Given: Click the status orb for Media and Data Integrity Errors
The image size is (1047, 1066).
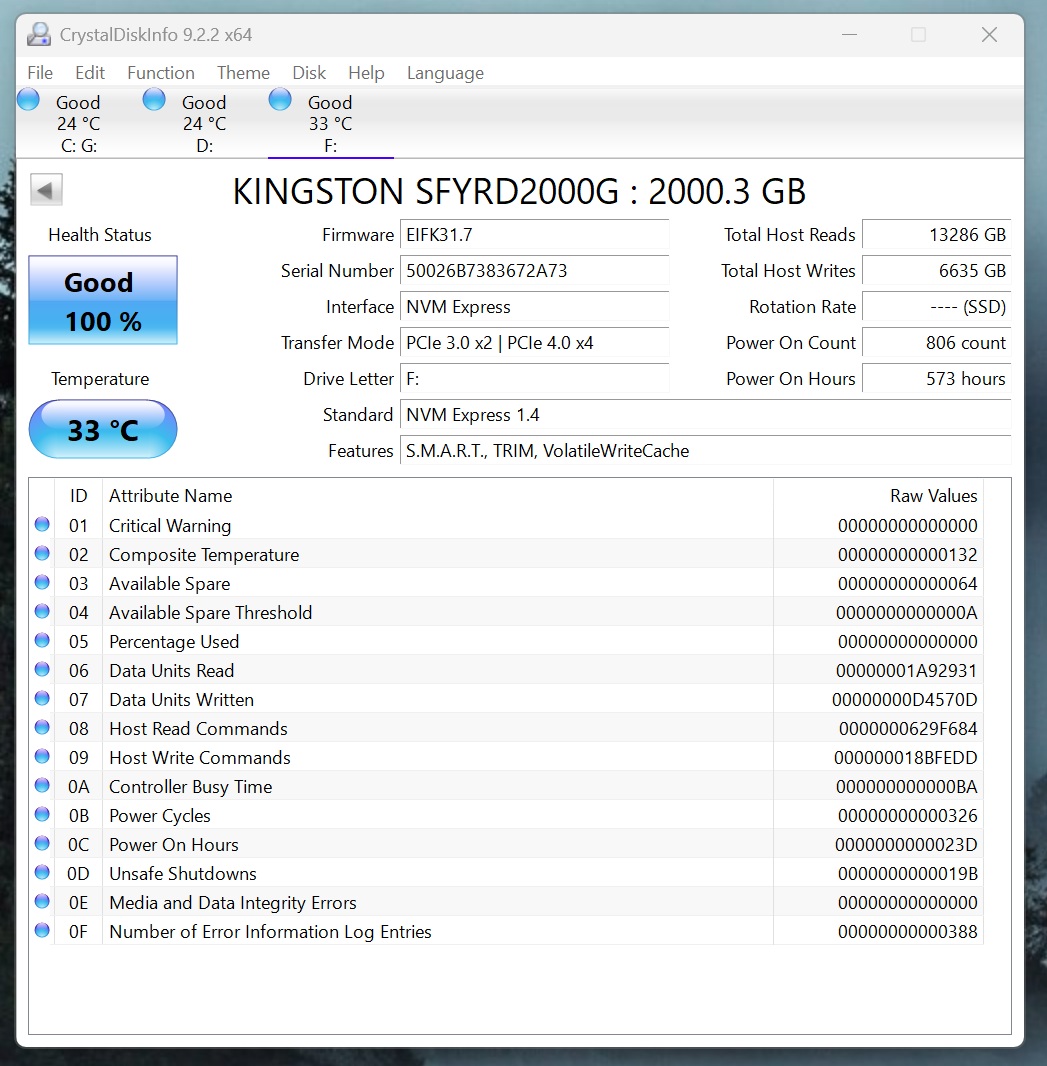Looking at the screenshot, I should (x=42, y=901).
